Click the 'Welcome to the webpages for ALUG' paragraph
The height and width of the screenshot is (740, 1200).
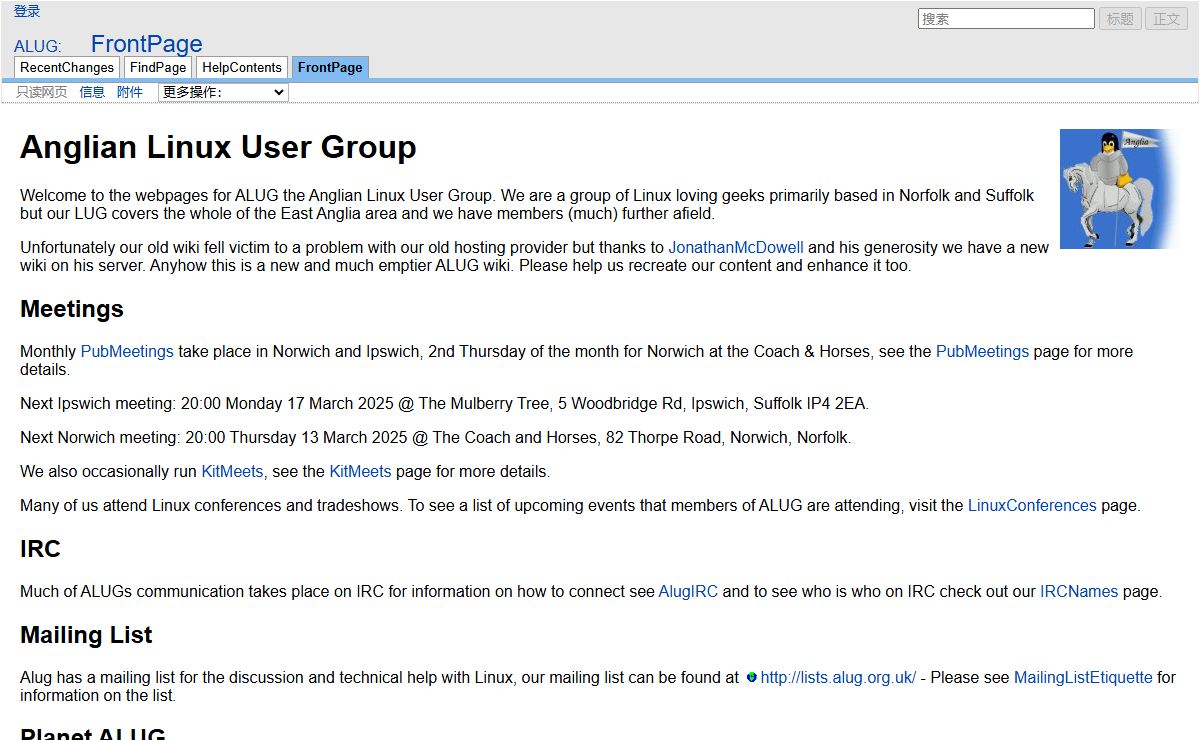tap(527, 204)
